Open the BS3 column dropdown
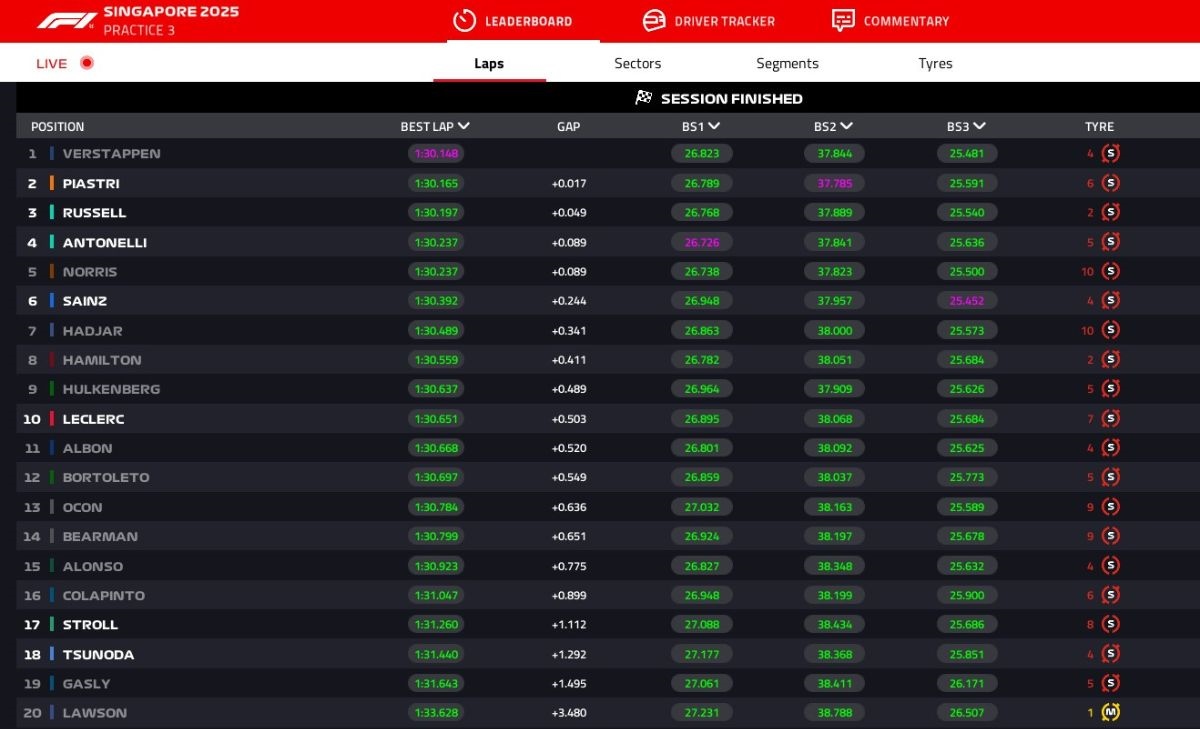Screen dimensions: 1200x729 (979, 127)
